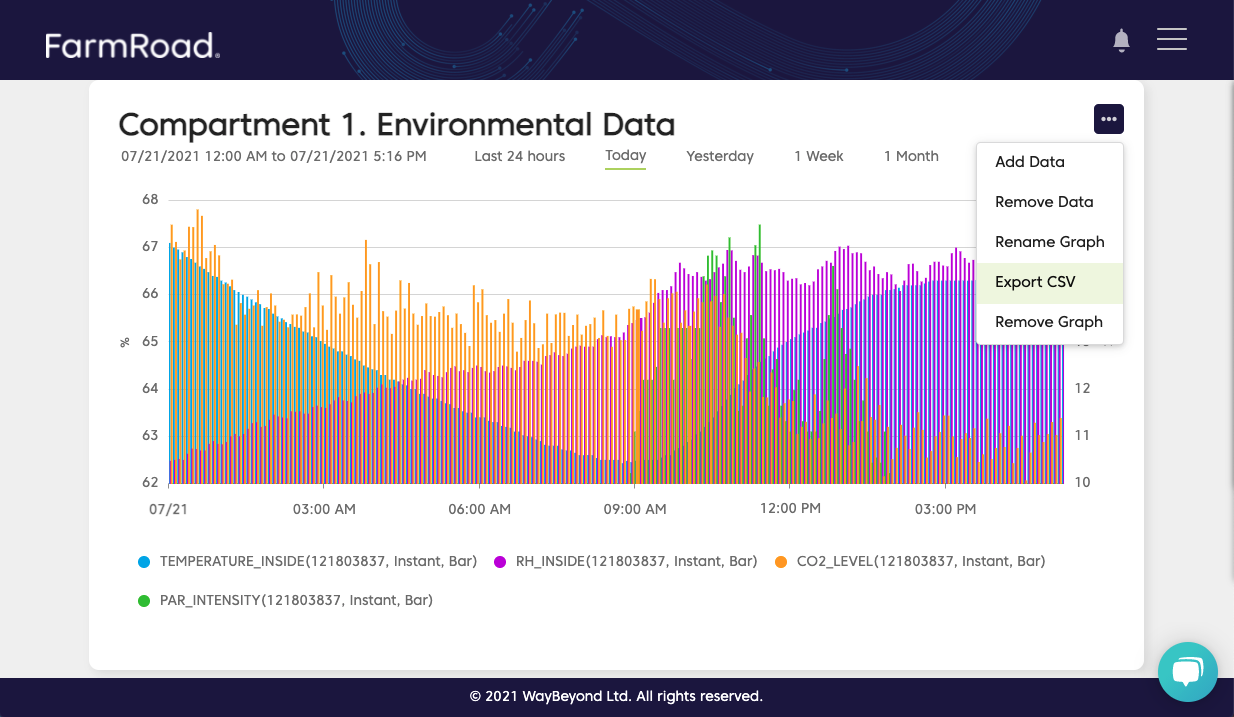The image size is (1234, 717).
Task: Choose Remove Graph menu entry
Action: [x=1050, y=322]
